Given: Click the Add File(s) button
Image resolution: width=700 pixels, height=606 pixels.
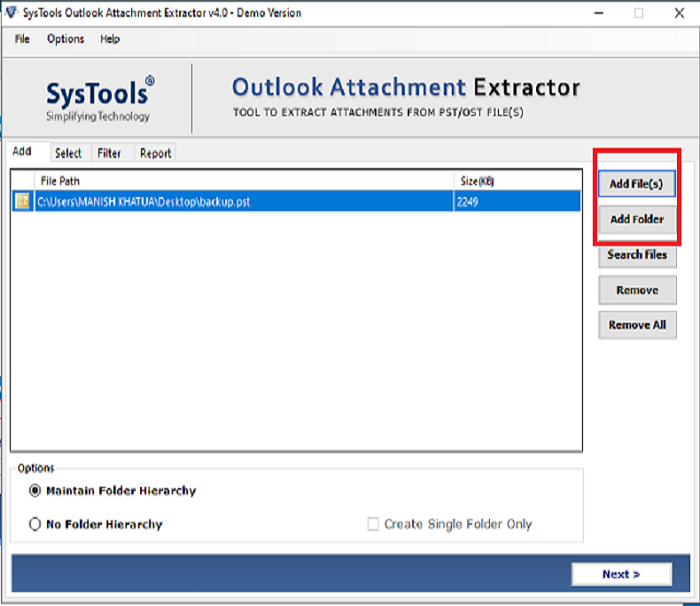Looking at the screenshot, I should click(x=637, y=184).
